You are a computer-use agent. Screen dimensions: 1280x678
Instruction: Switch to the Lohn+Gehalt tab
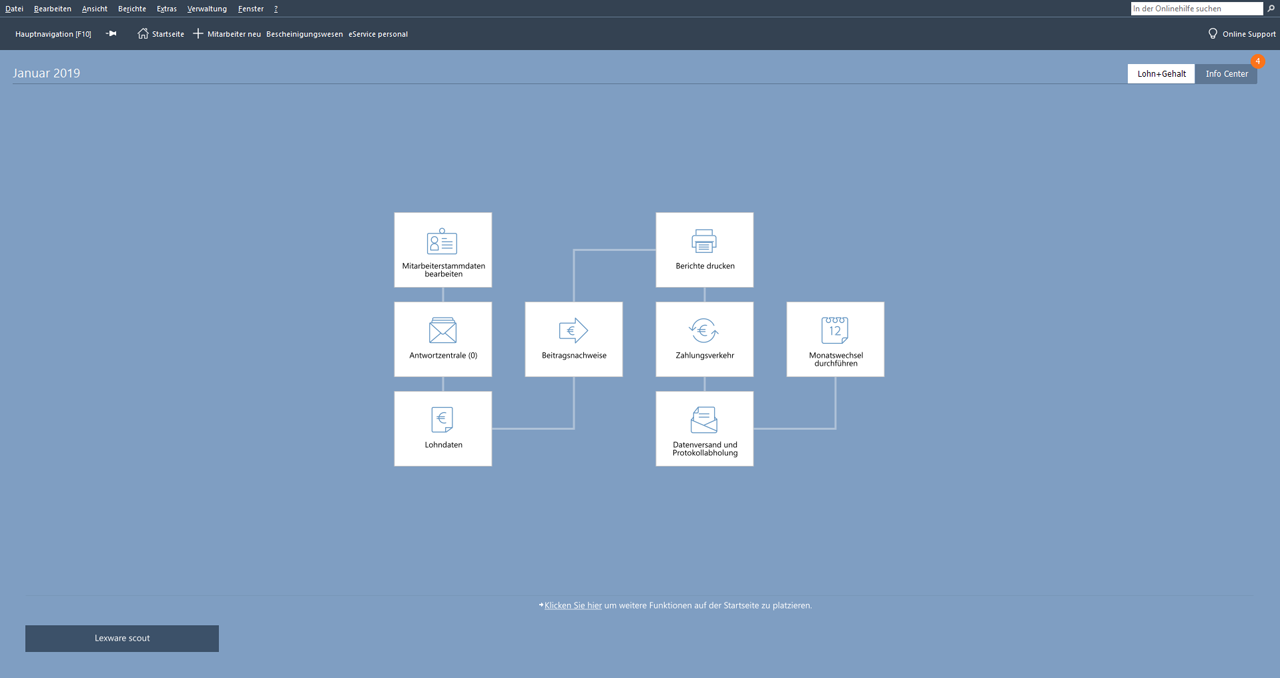tap(1161, 74)
